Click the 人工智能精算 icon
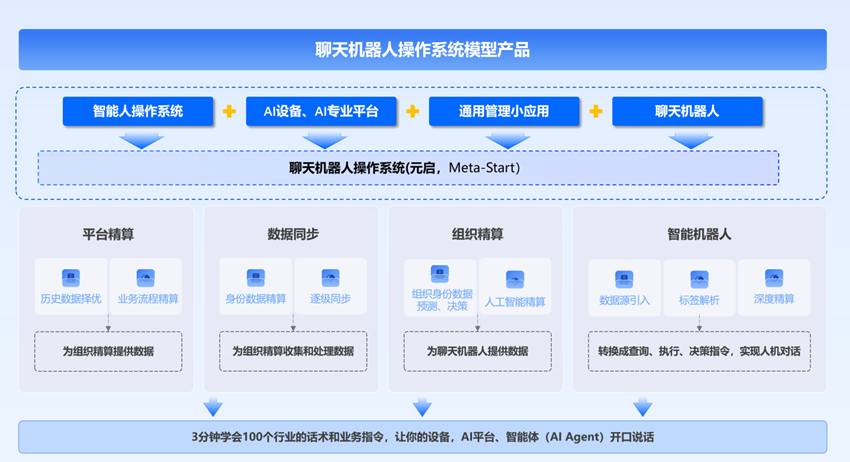This screenshot has width=850, height=462. tap(515, 280)
